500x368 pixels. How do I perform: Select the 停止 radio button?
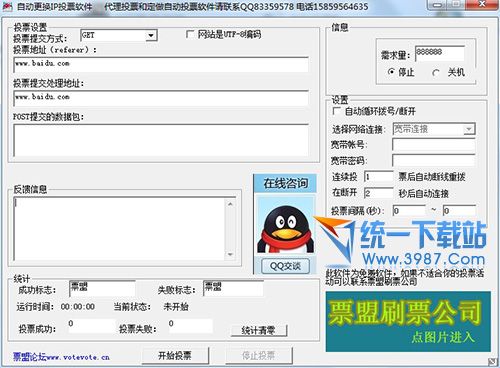tap(391, 72)
